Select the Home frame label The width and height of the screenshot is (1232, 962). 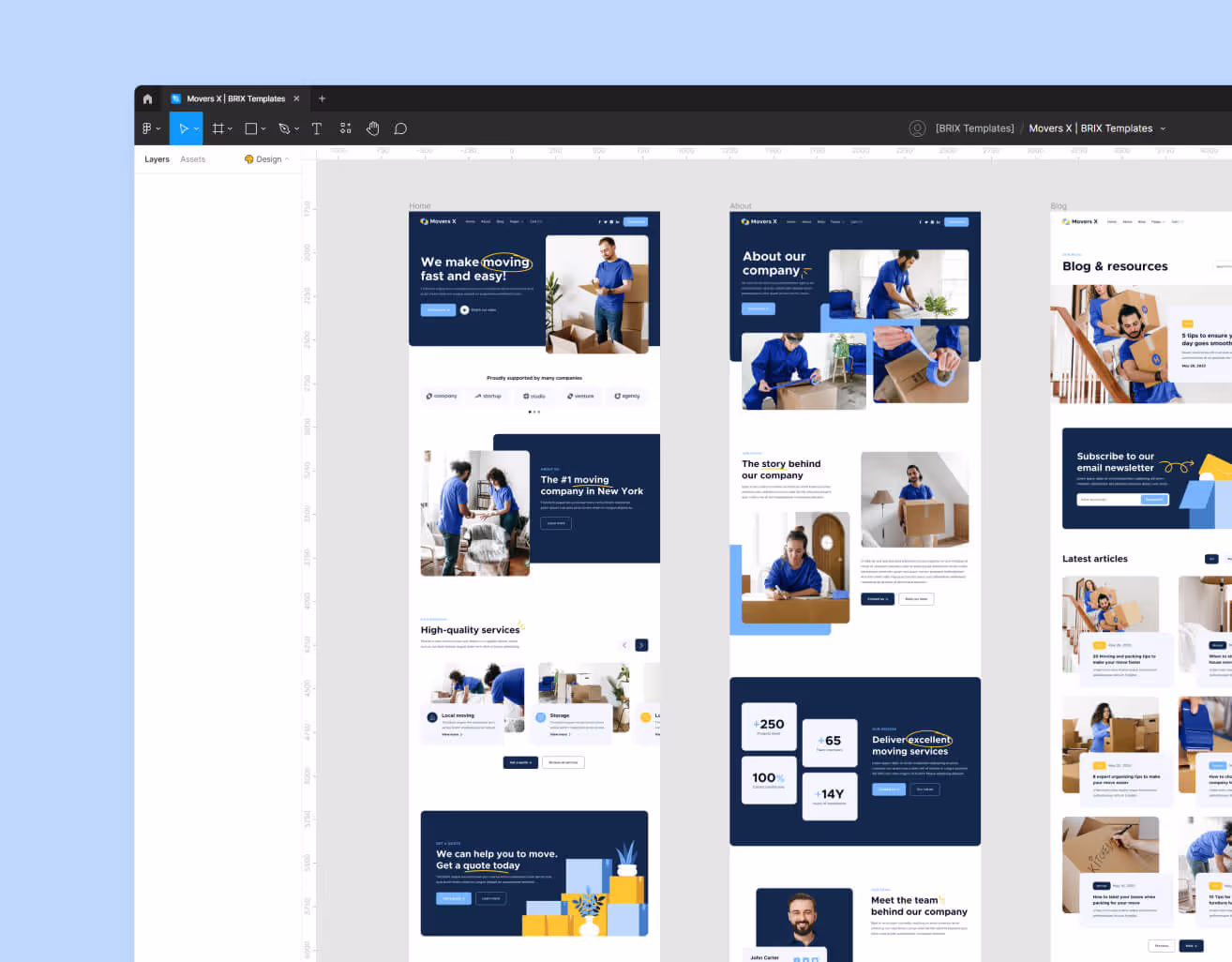point(419,206)
